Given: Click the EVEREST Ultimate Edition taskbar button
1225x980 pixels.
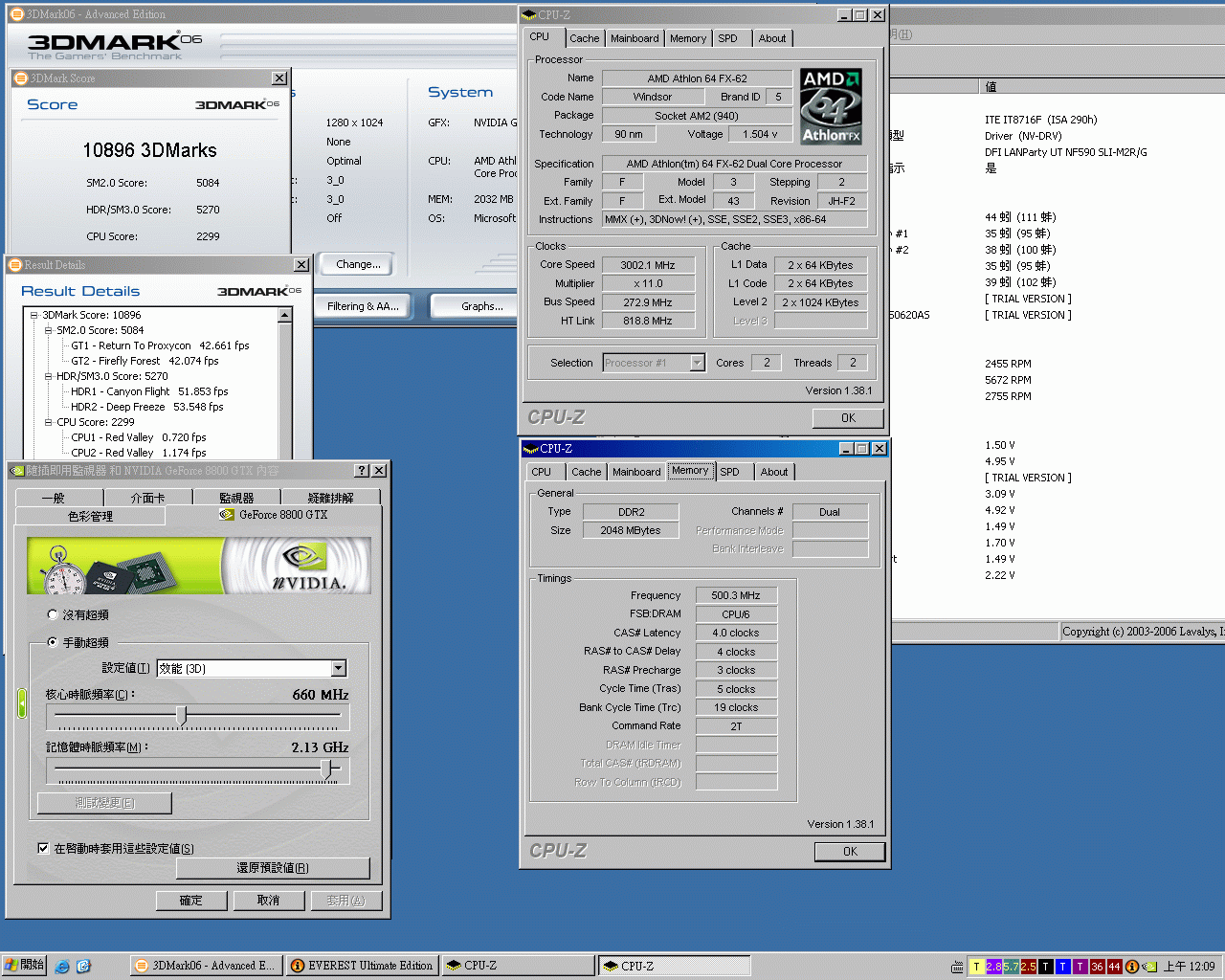Looking at the screenshot, I should 362,967.
